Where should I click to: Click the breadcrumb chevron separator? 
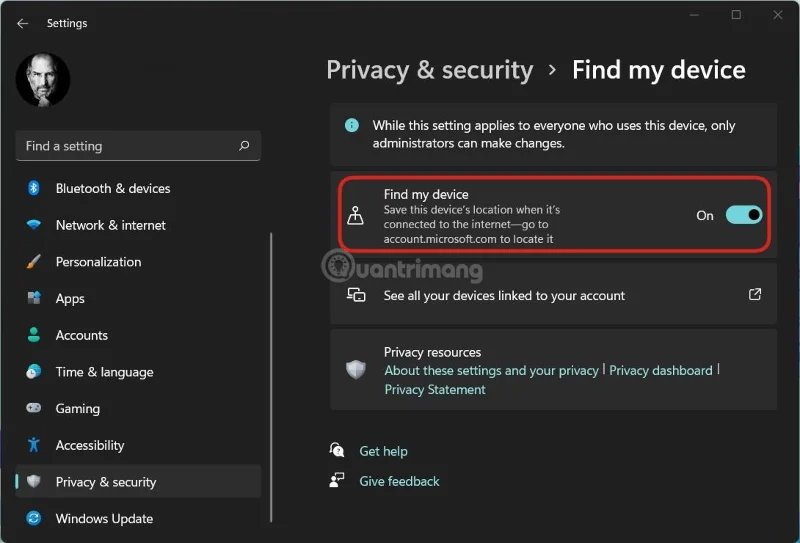(552, 70)
